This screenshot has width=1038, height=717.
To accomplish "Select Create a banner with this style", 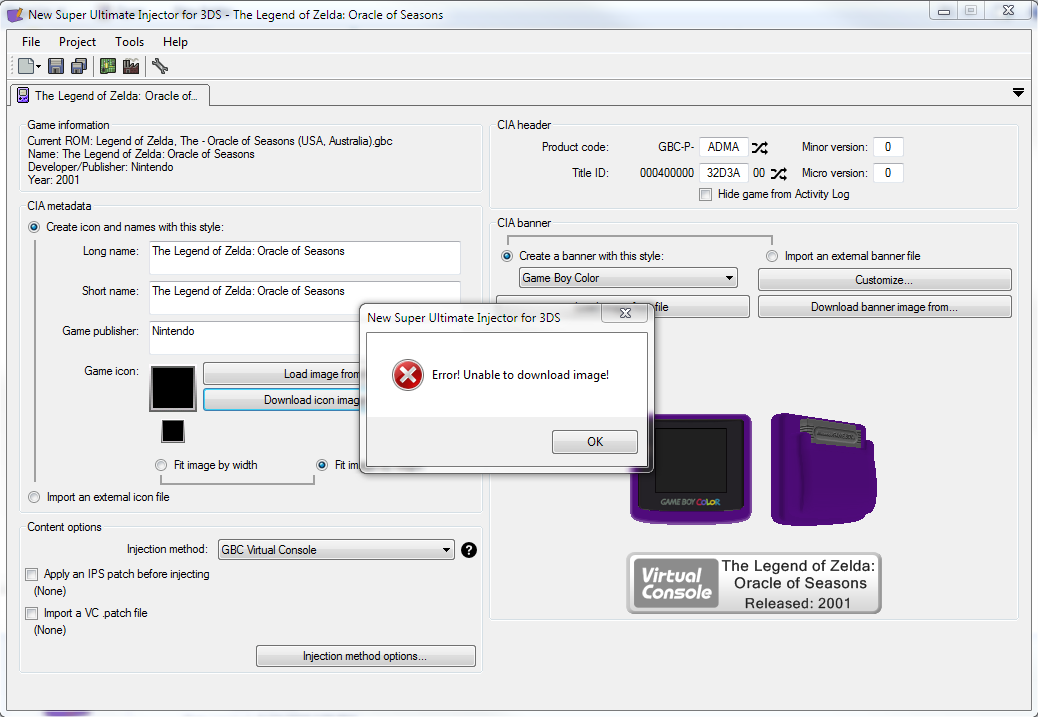I will tap(507, 256).
